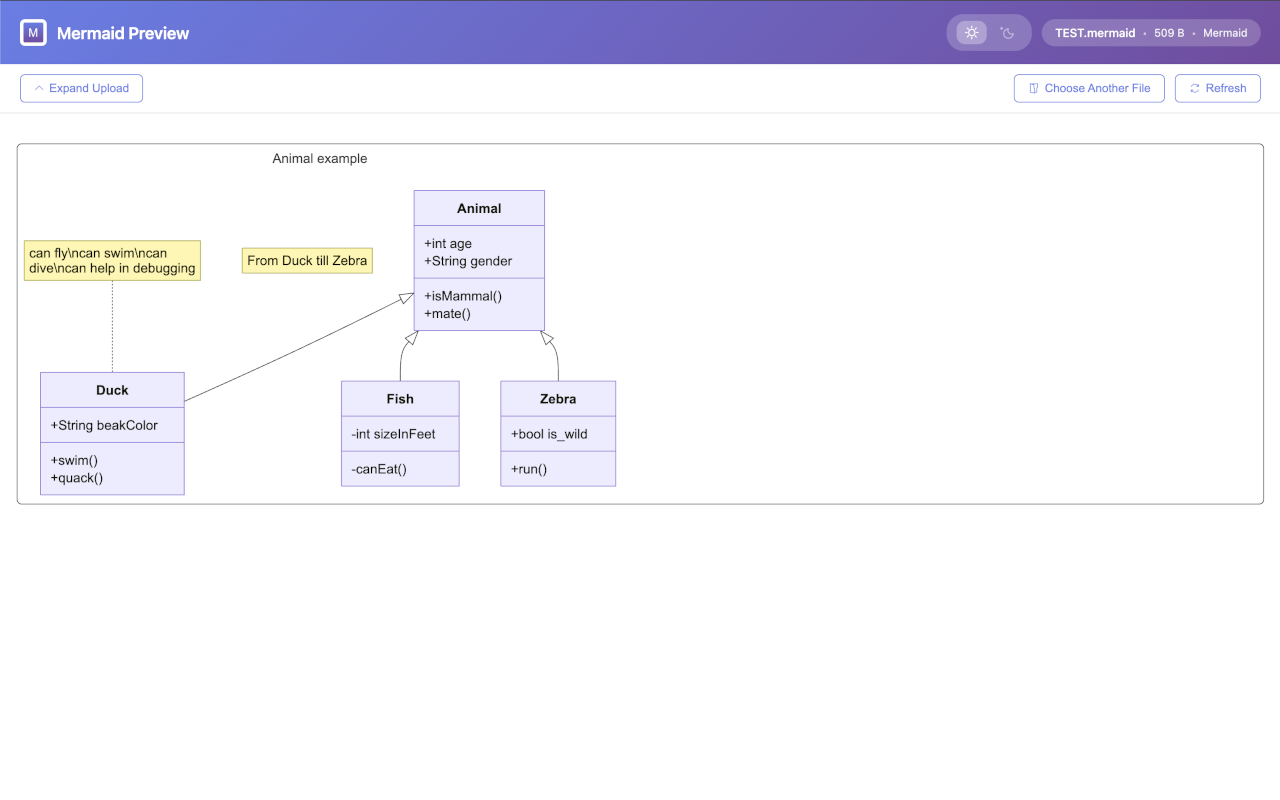
Task: Click the -canEat() method
Action: click(x=379, y=469)
